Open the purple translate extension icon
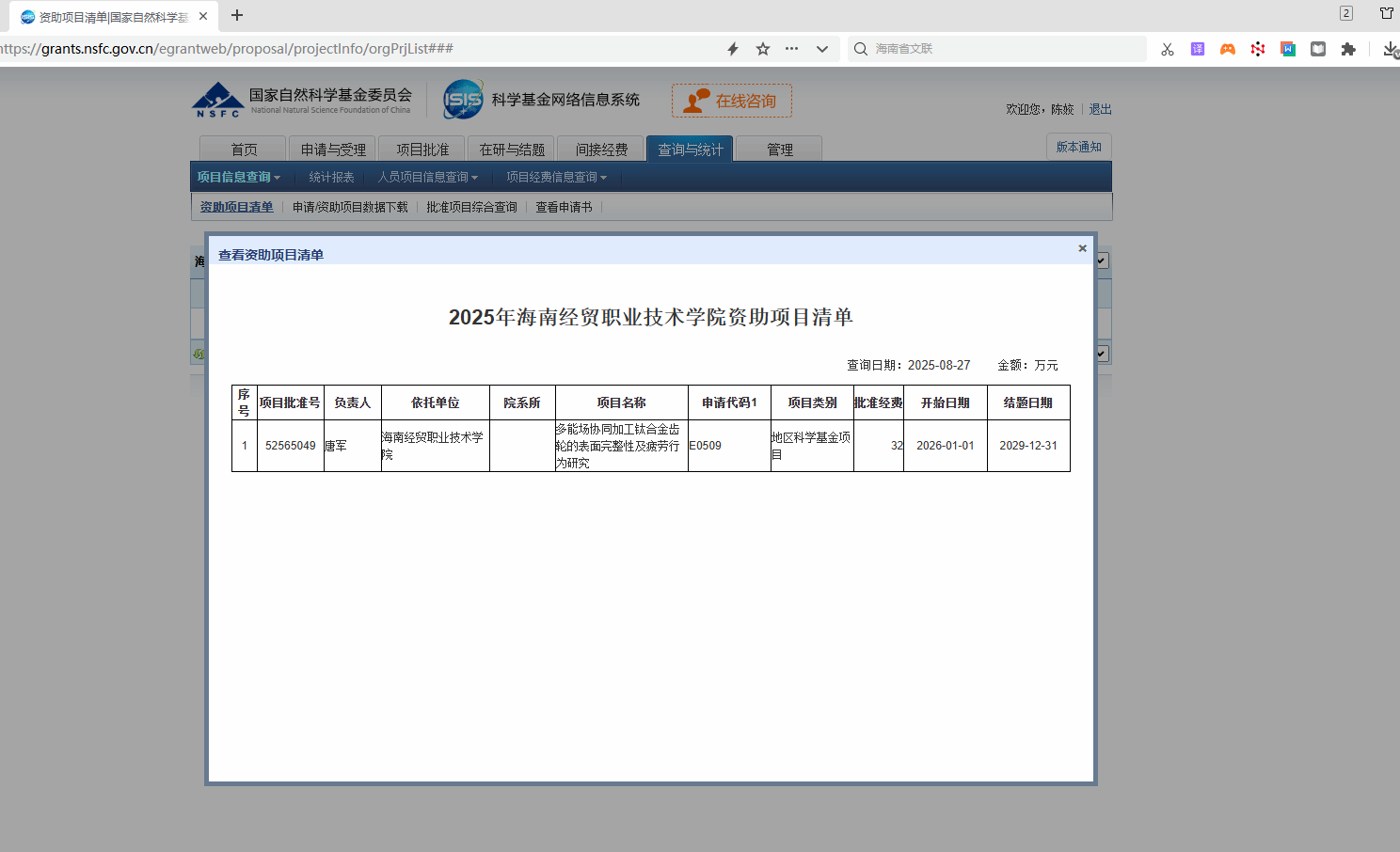Screen dimensions: 1400x852 1198,49
